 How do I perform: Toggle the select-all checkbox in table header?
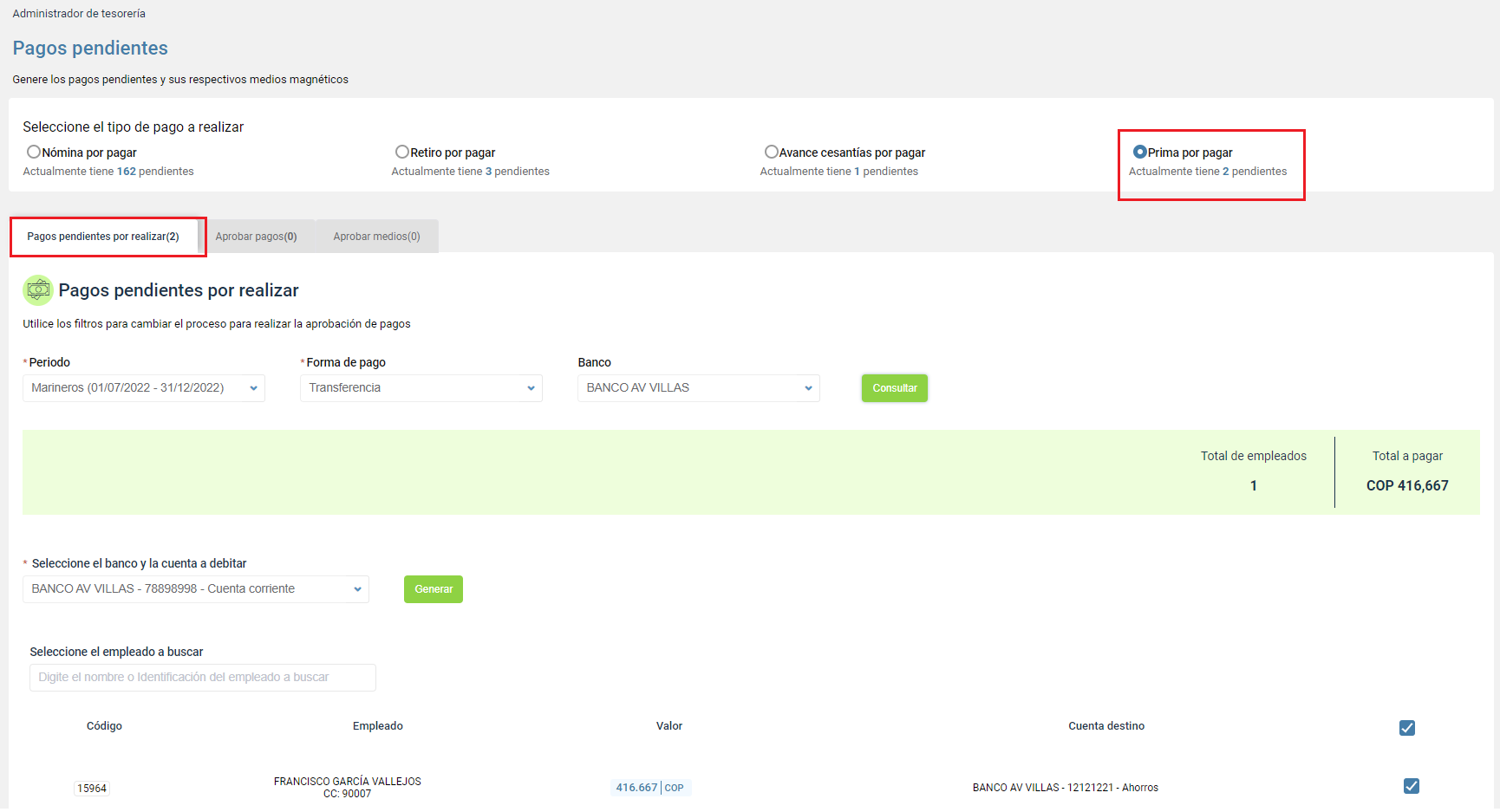point(1407,728)
